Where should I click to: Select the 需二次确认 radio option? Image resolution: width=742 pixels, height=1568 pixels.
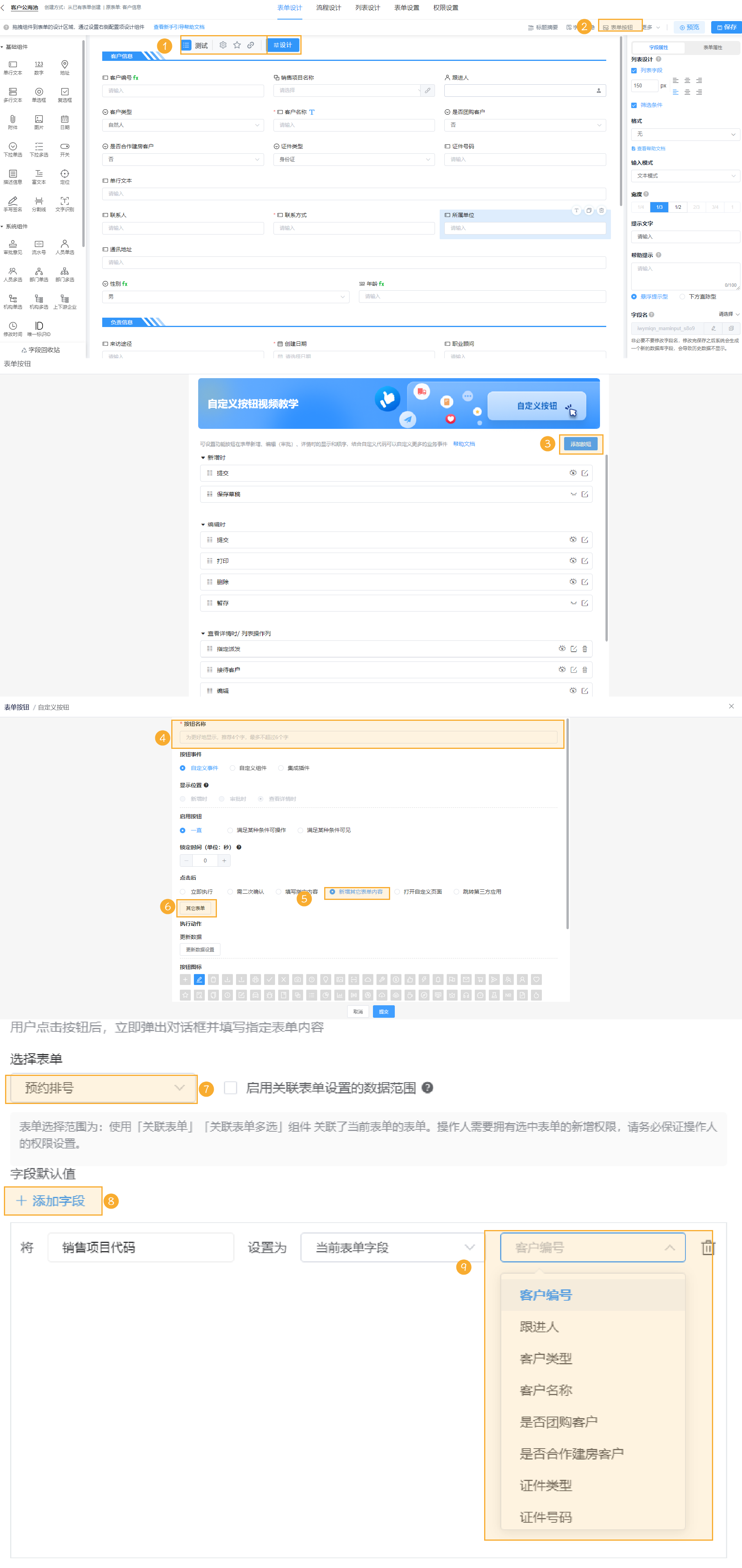pos(229,892)
